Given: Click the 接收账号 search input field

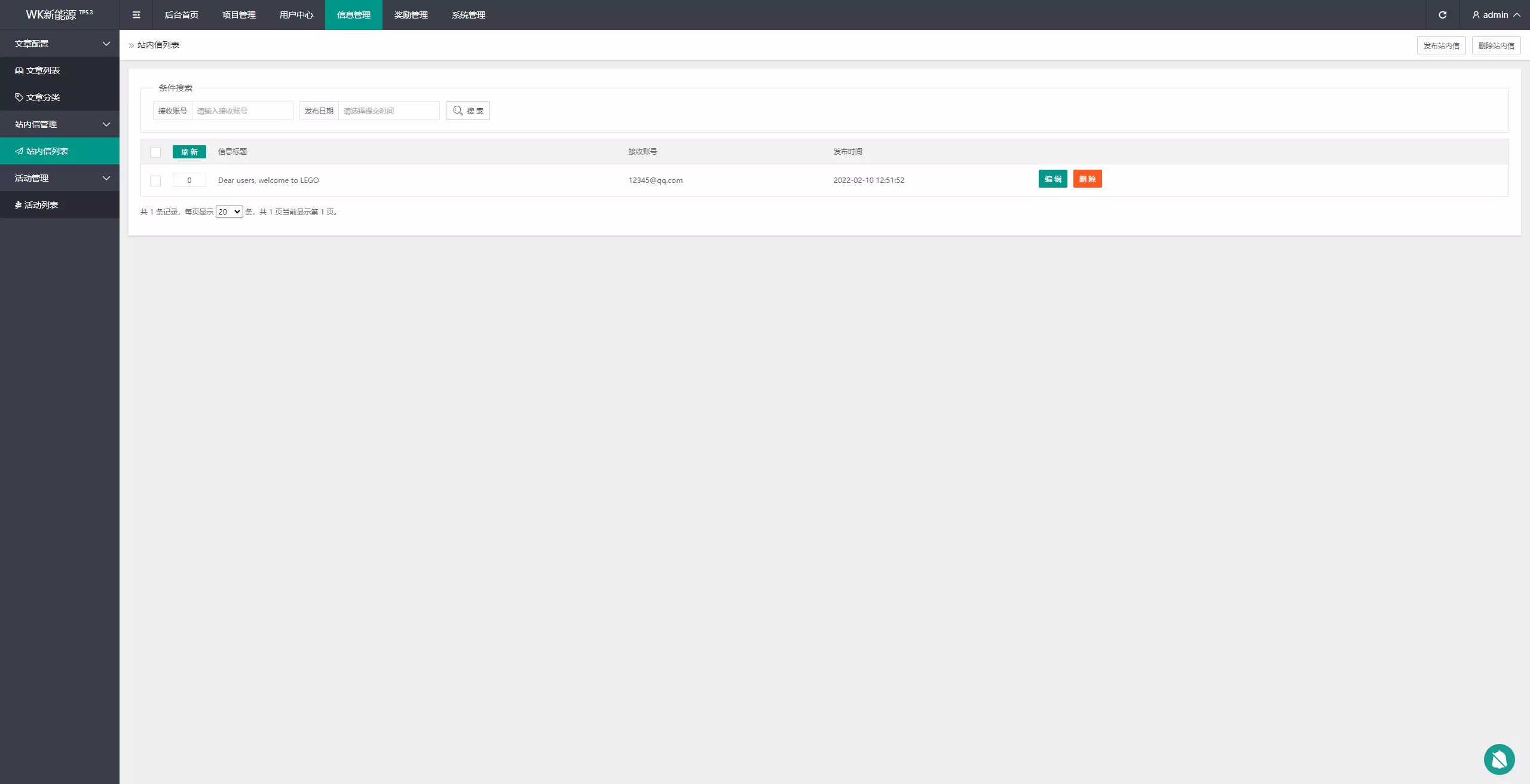Looking at the screenshot, I should (242, 111).
